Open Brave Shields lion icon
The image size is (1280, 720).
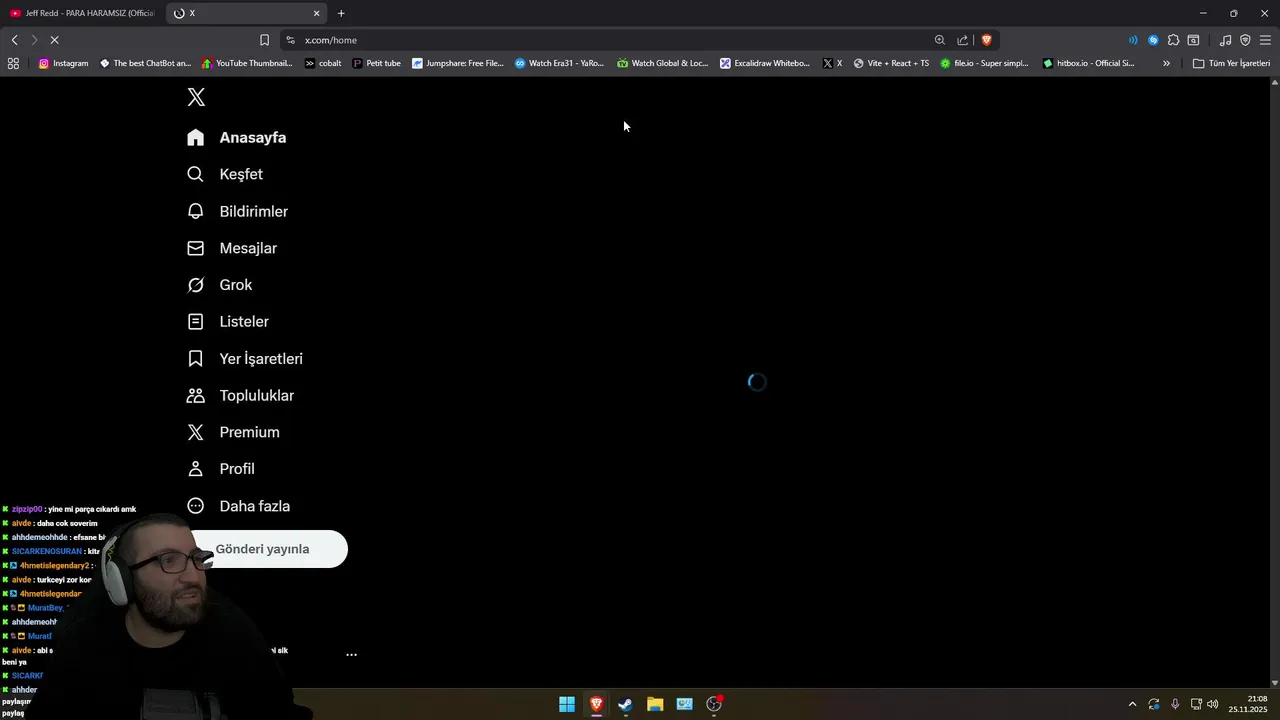point(986,40)
